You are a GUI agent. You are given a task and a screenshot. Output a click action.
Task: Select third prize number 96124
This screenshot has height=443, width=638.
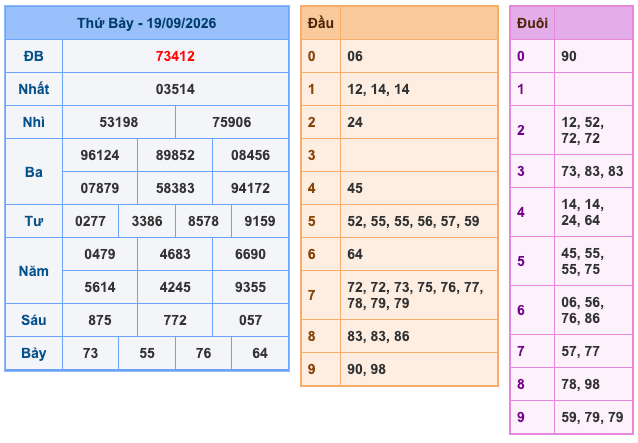(x=100, y=155)
